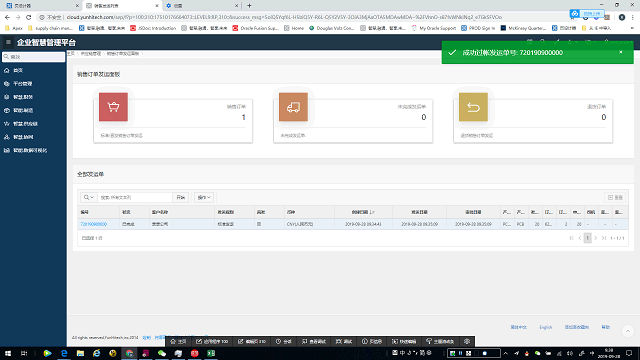The height and width of the screenshot is (360, 640).
Task: Close the green success notification
Action: (x=620, y=52)
